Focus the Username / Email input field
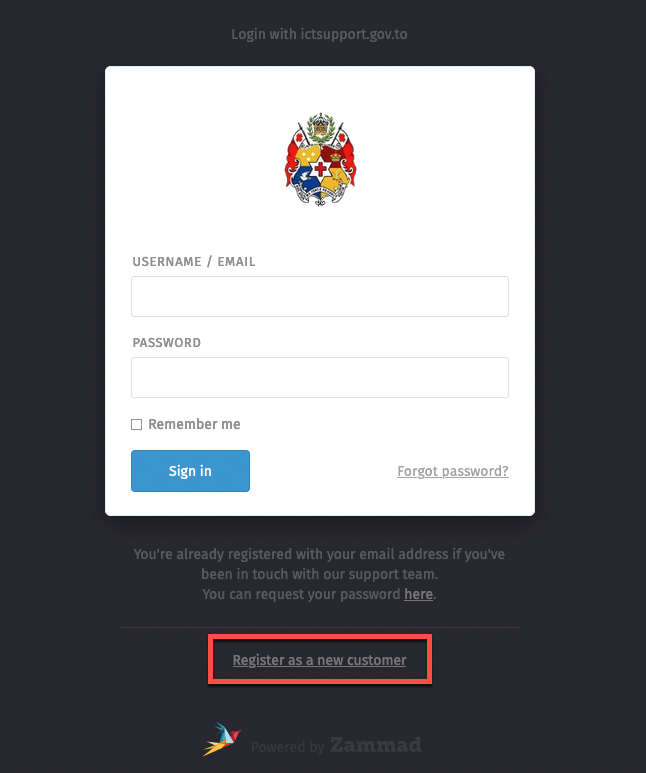 click(x=320, y=297)
